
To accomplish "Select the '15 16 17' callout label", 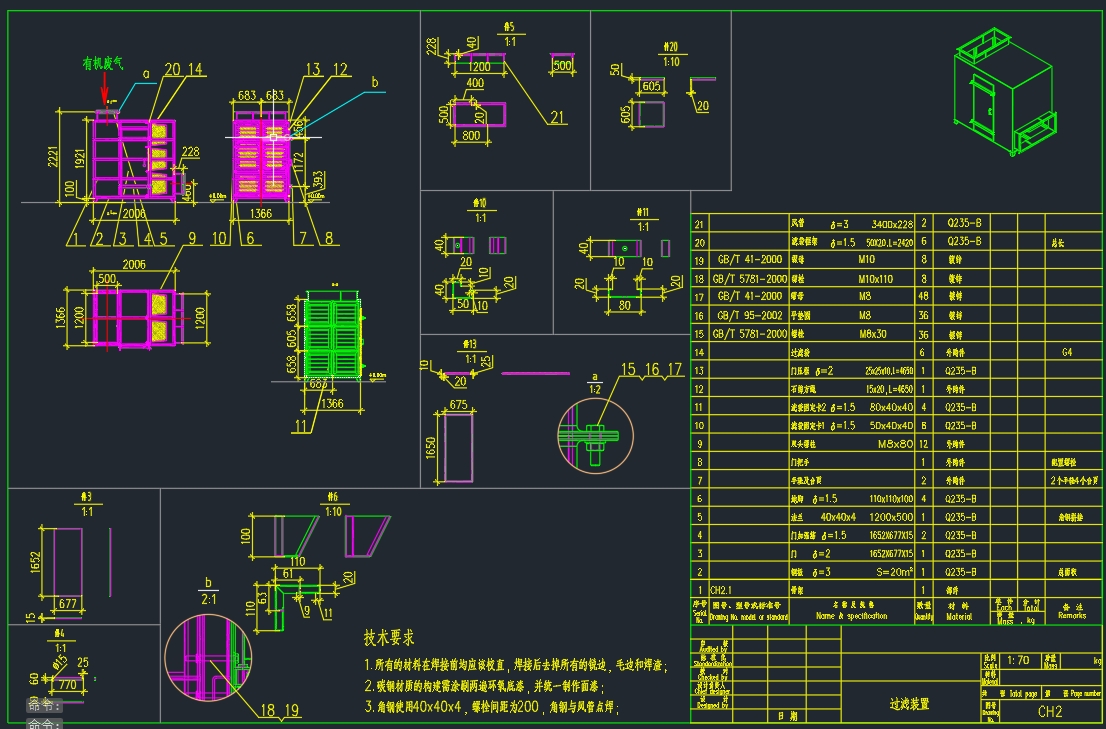I will point(652,369).
